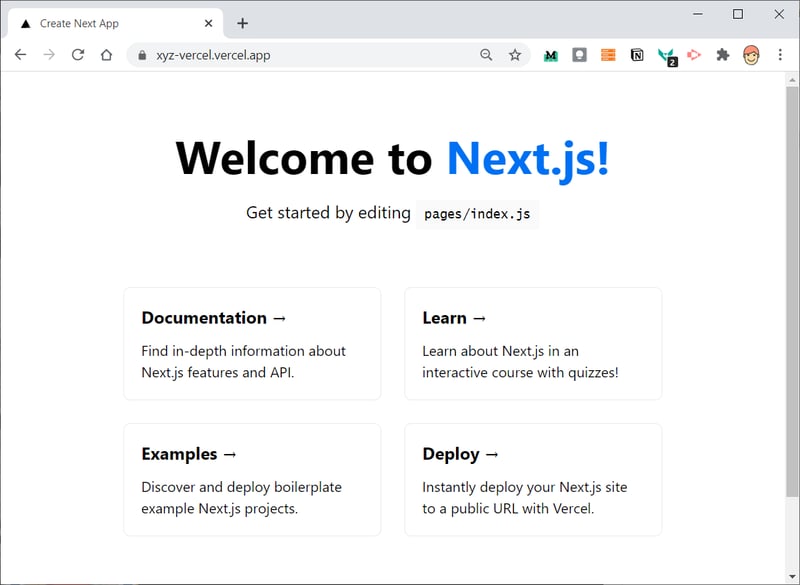Reload the page using the refresh icon
Screen dimensions: 800x585
pyautogui.click(x=78, y=55)
